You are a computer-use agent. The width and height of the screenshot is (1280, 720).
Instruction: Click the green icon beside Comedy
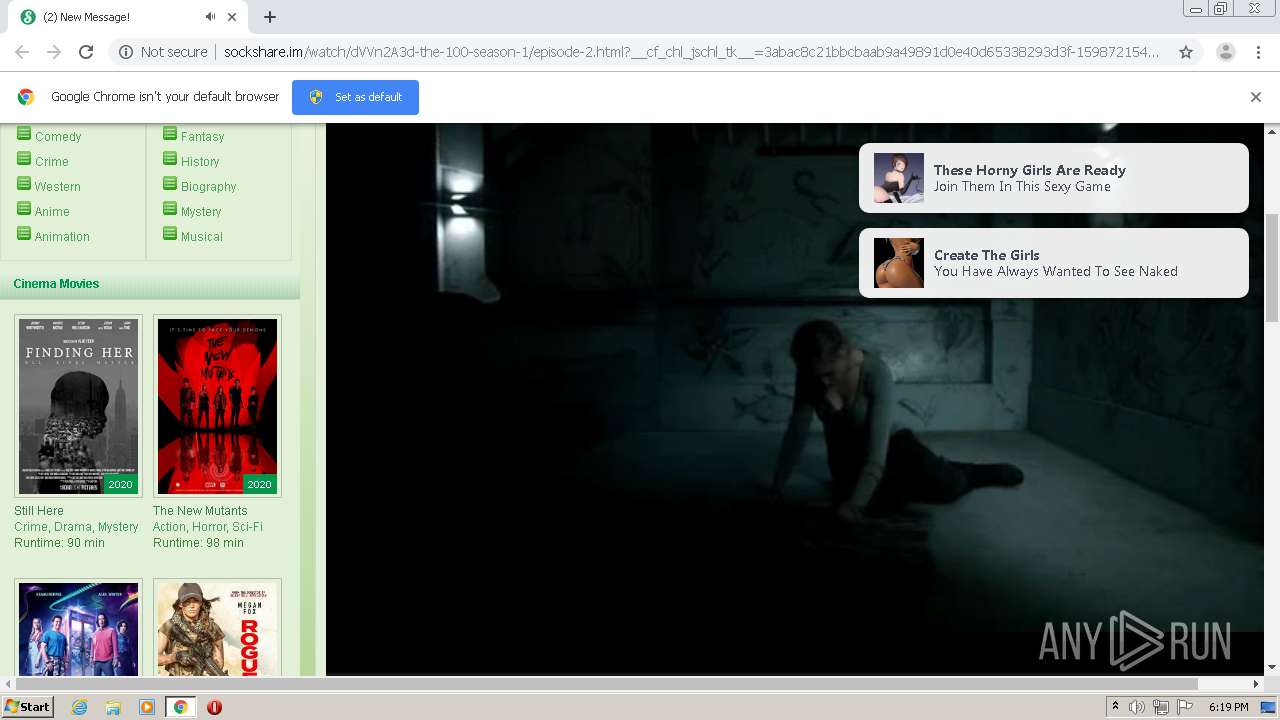(x=24, y=133)
